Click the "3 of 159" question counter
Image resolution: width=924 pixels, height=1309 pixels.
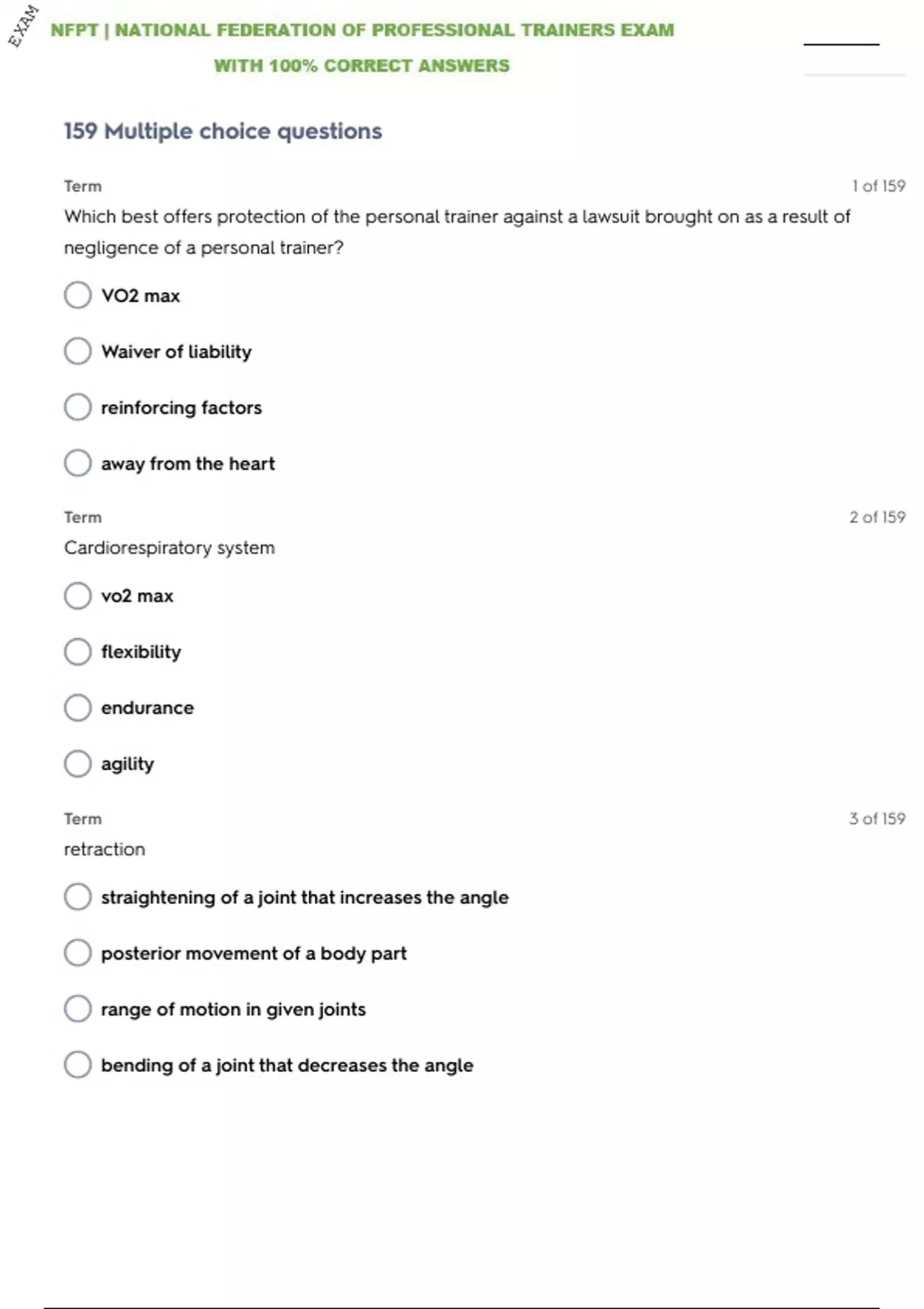tap(877, 819)
